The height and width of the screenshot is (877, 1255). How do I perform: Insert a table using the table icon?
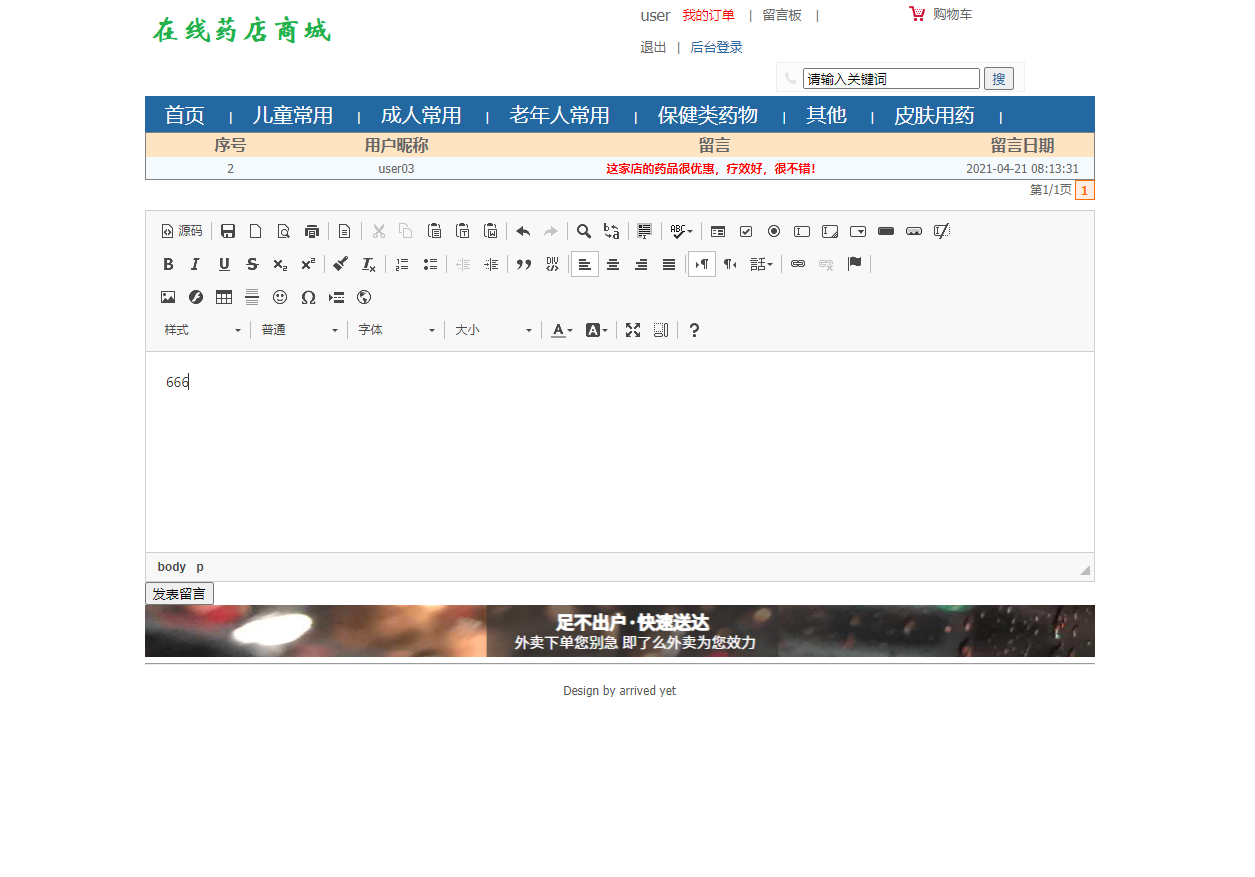click(x=223, y=297)
